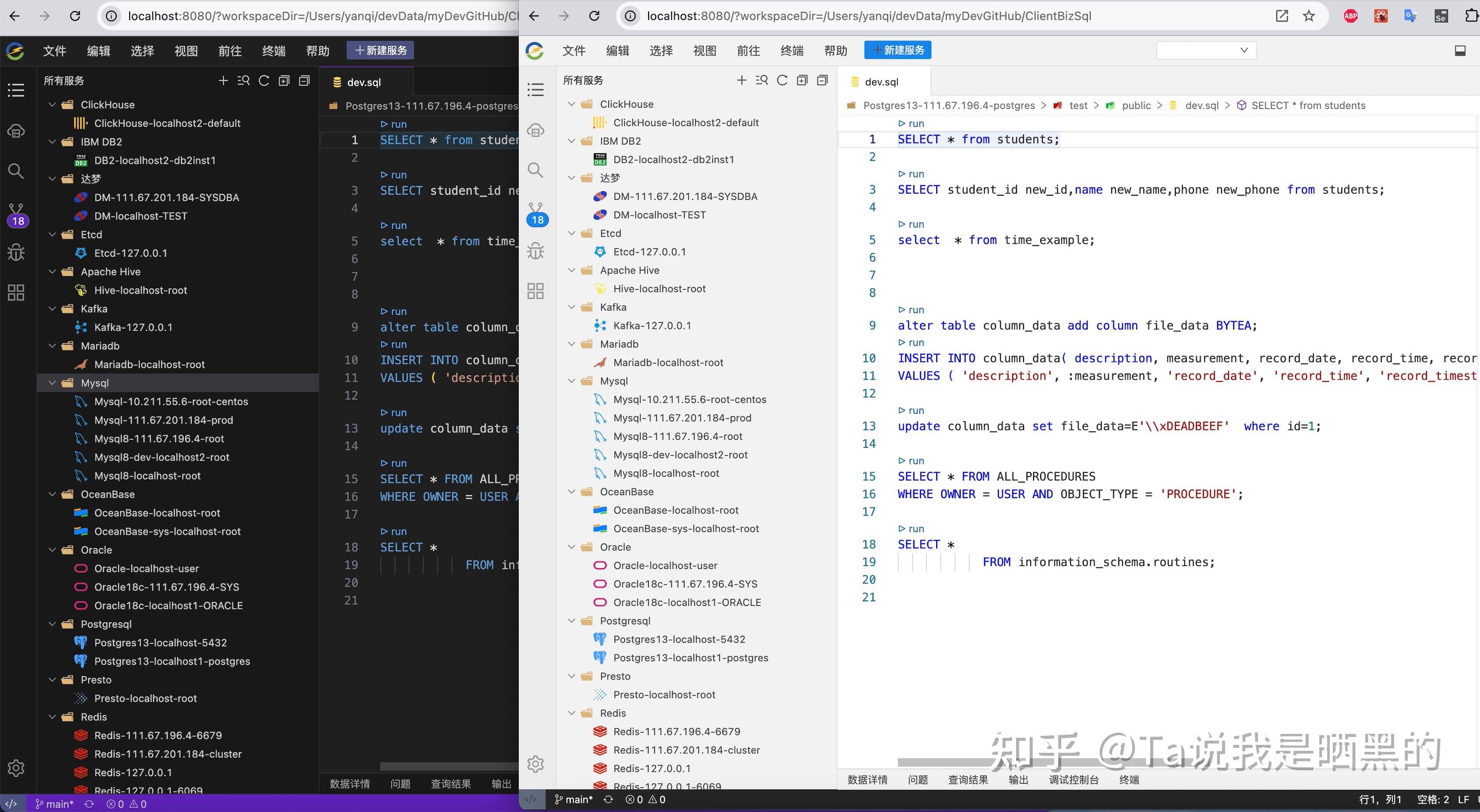Open the search icon in dark sidebar

(x=15, y=171)
